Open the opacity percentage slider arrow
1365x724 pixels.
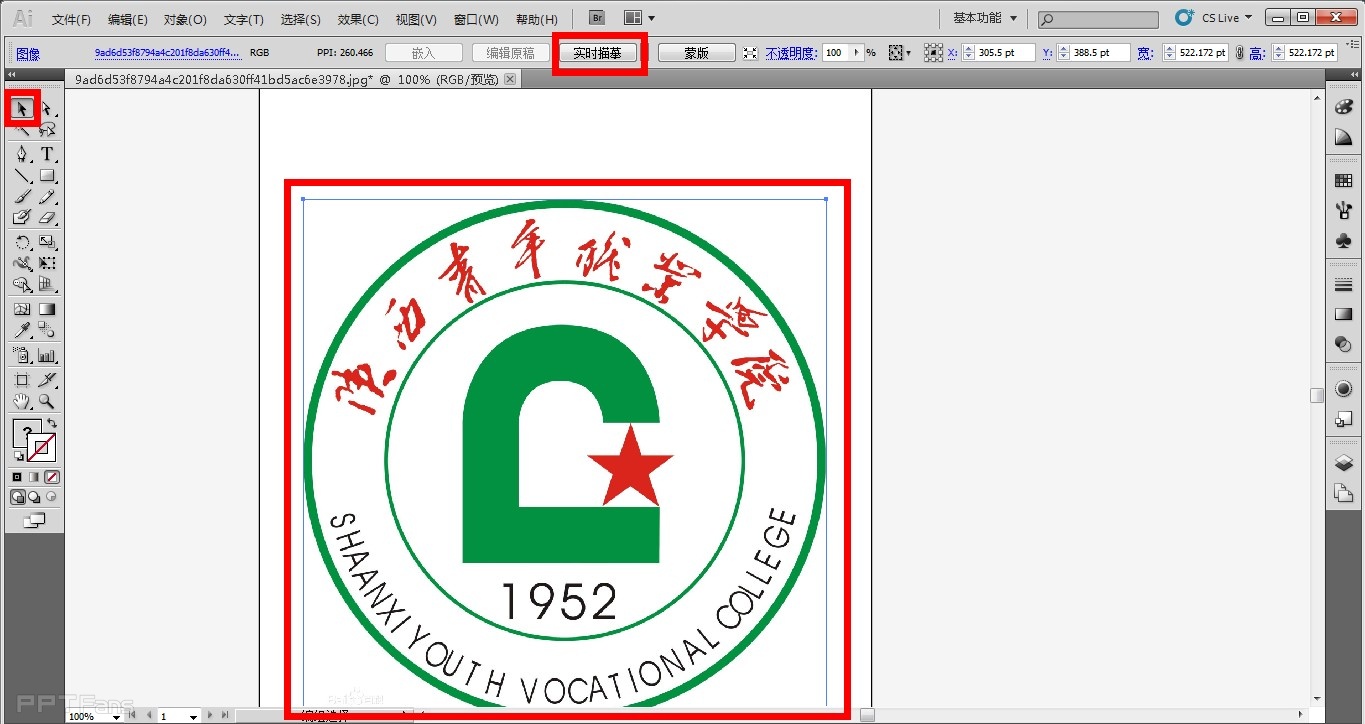856,53
